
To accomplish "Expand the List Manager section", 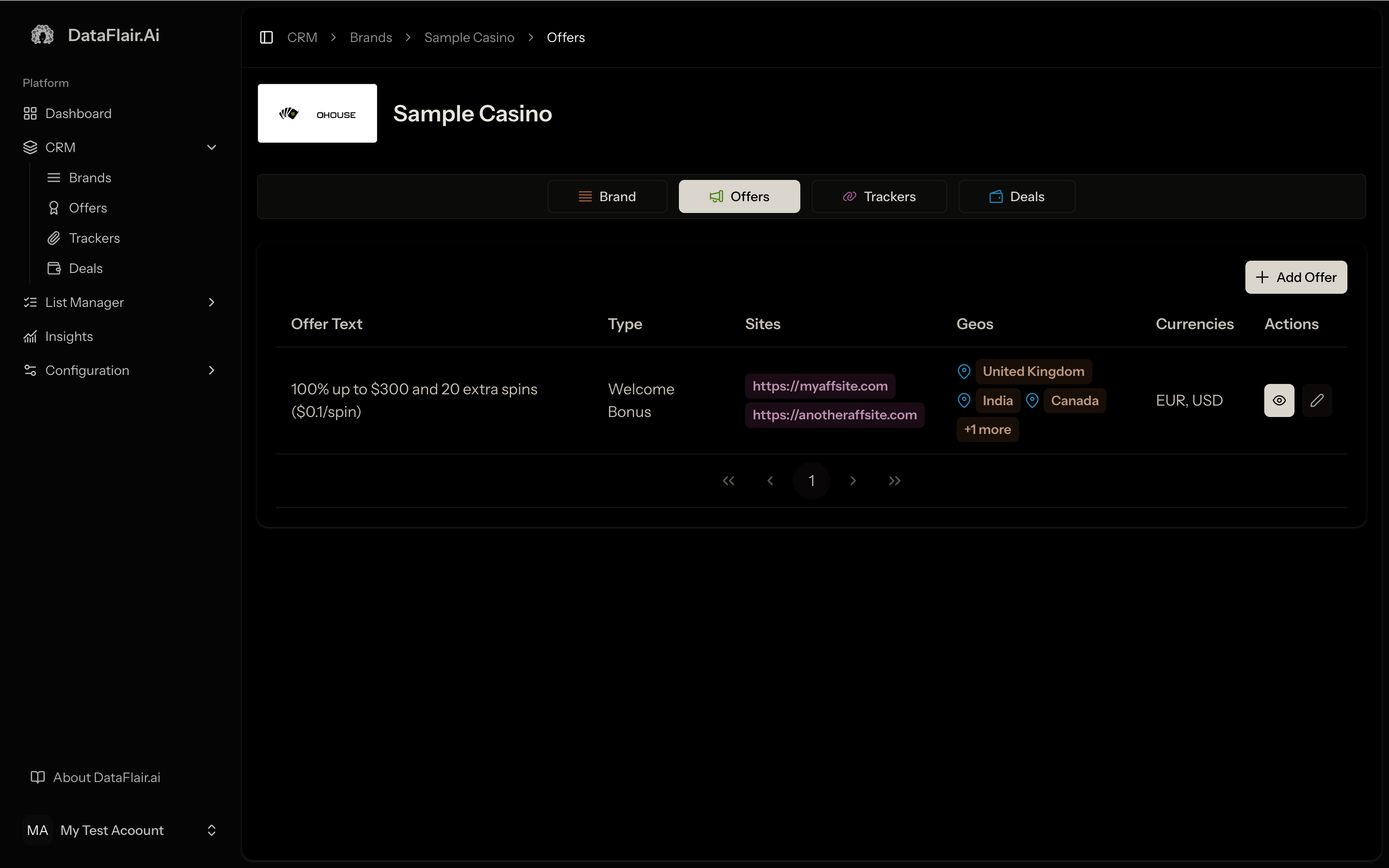I will (211, 303).
